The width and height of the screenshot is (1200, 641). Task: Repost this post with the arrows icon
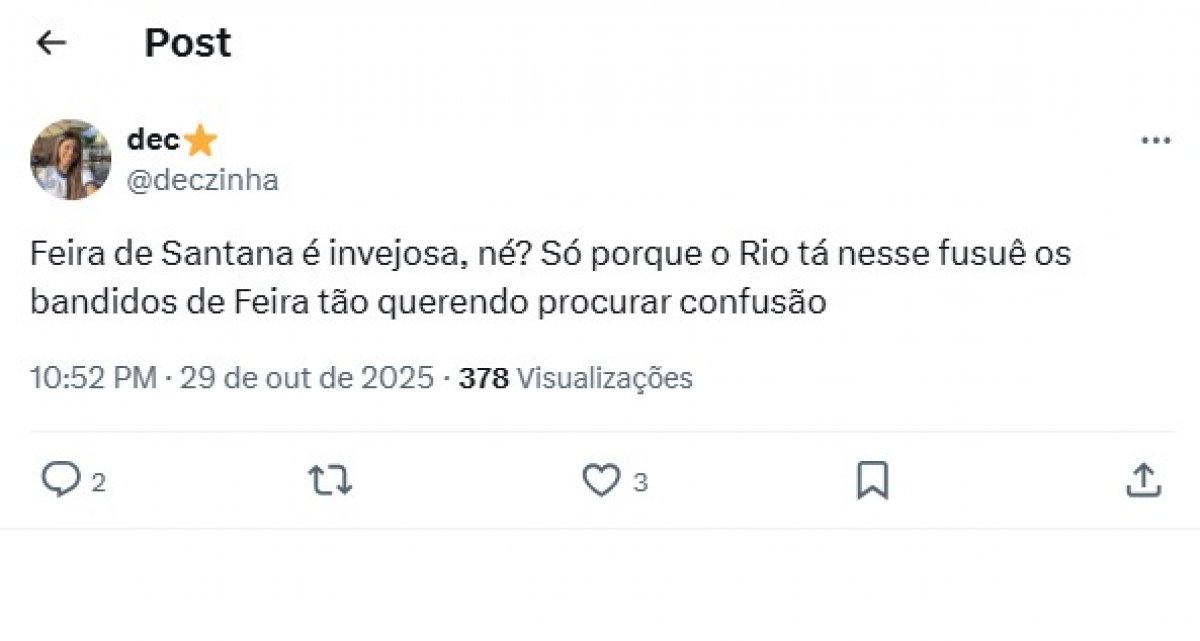(330, 481)
